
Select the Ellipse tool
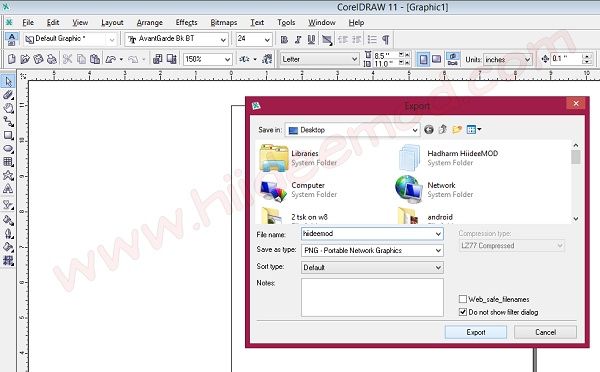coord(8,148)
